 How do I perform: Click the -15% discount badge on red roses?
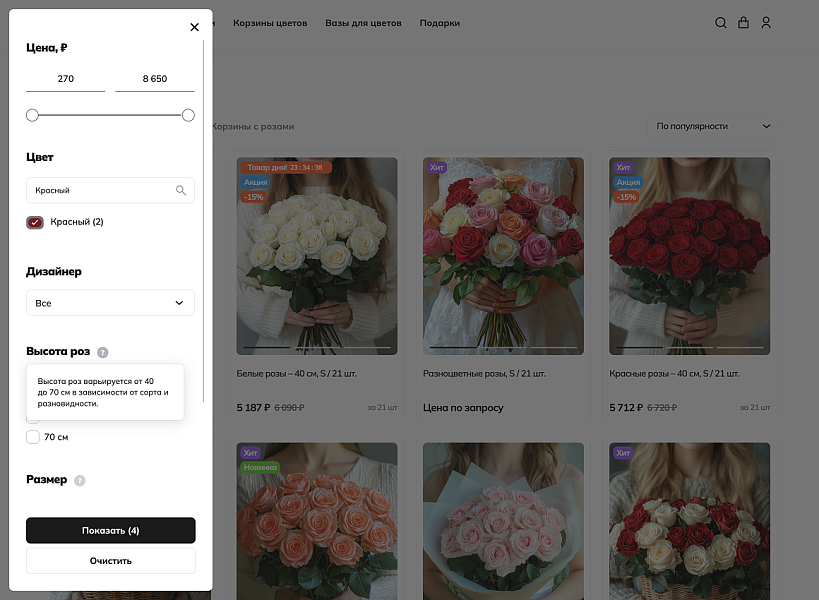pos(628,197)
